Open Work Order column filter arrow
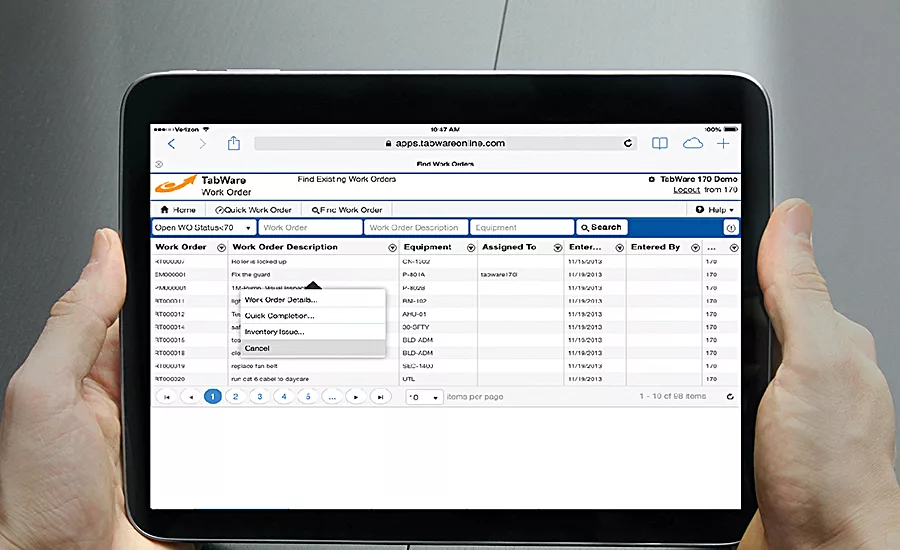This screenshot has height=550, width=900. point(221,247)
